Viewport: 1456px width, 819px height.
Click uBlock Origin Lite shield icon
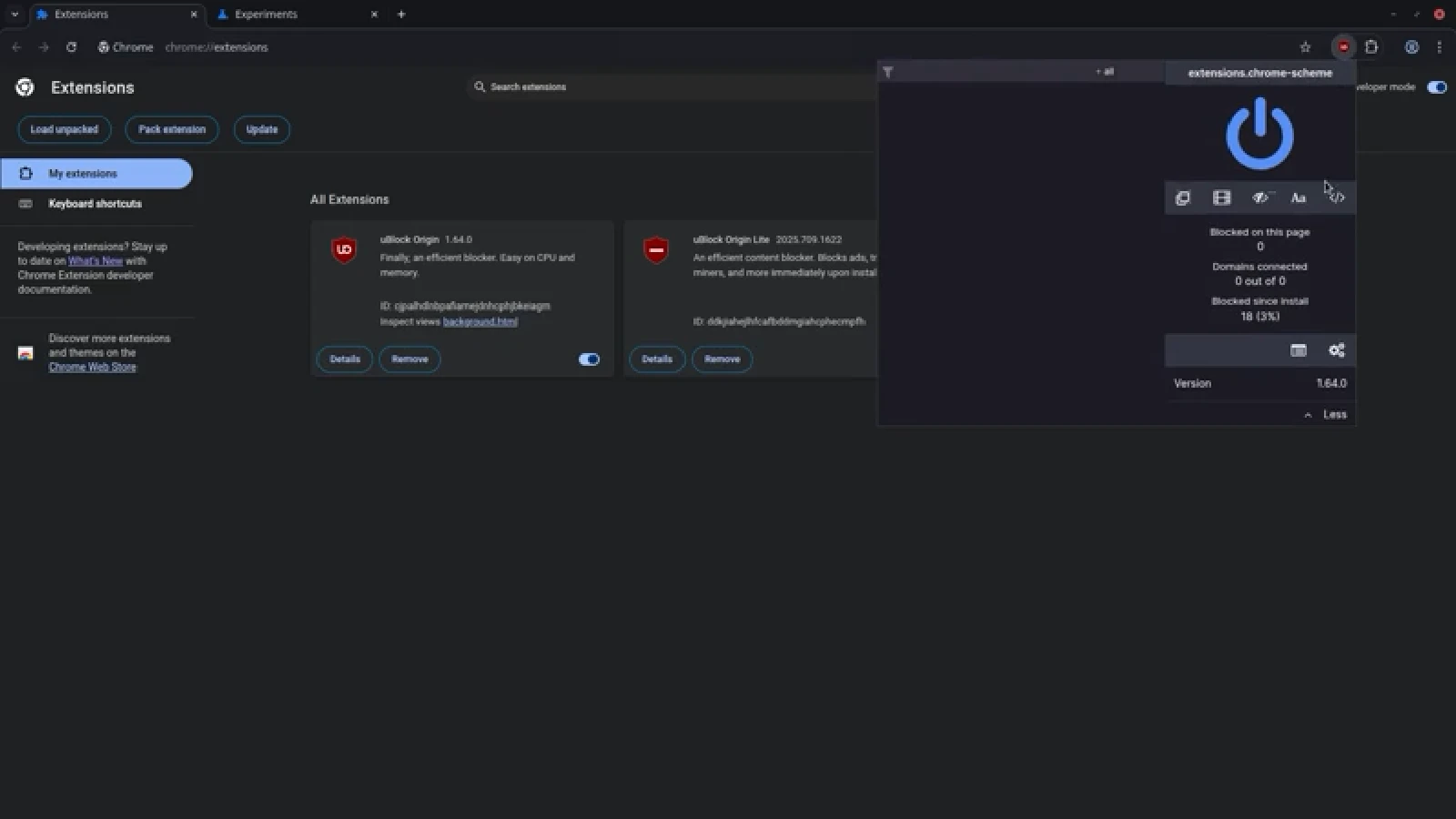click(x=656, y=249)
